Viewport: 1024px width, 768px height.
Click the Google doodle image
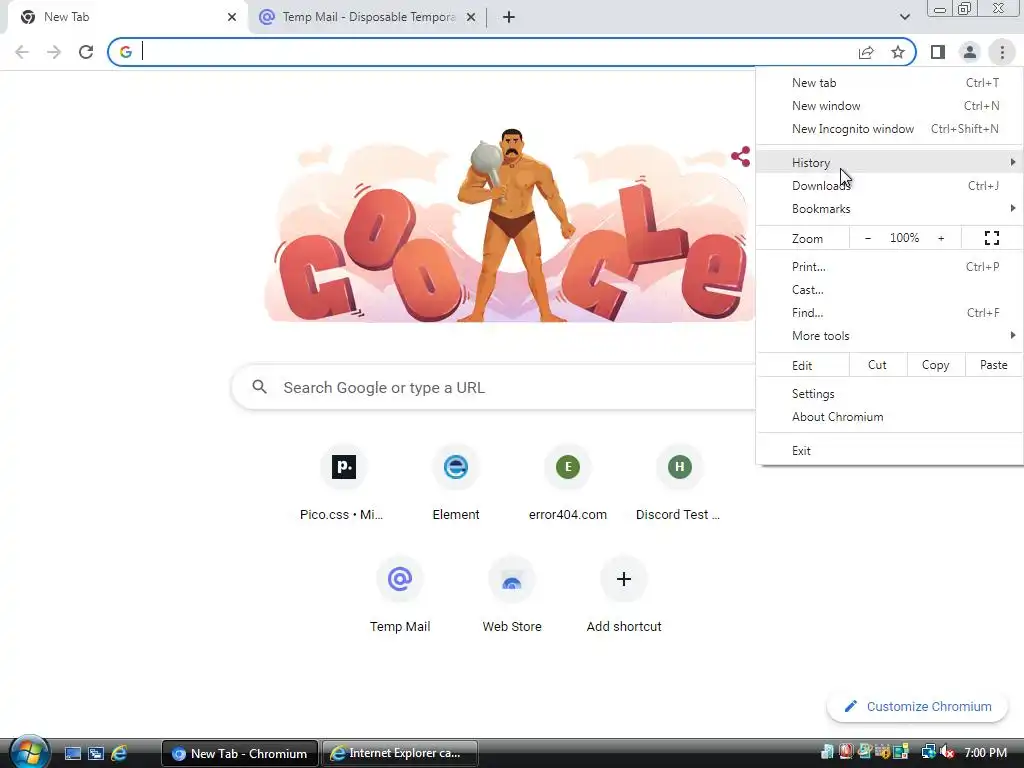[x=509, y=225]
